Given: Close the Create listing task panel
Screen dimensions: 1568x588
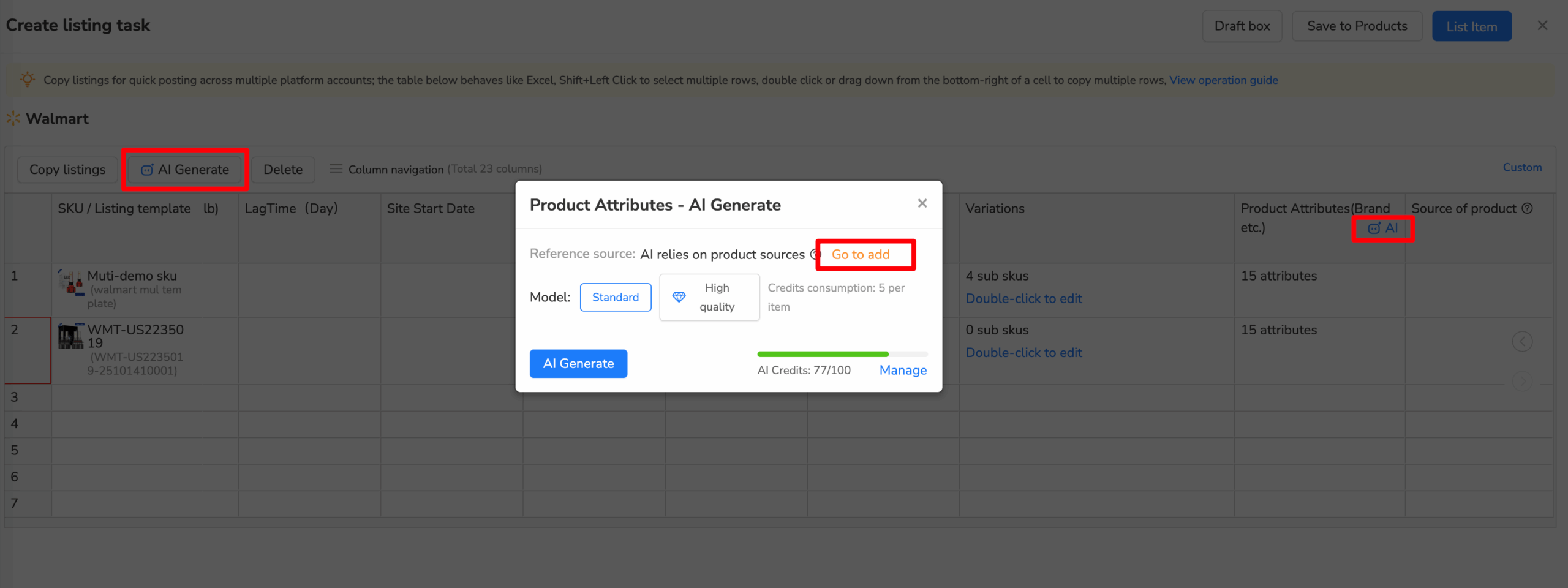Looking at the screenshot, I should click(1542, 25).
